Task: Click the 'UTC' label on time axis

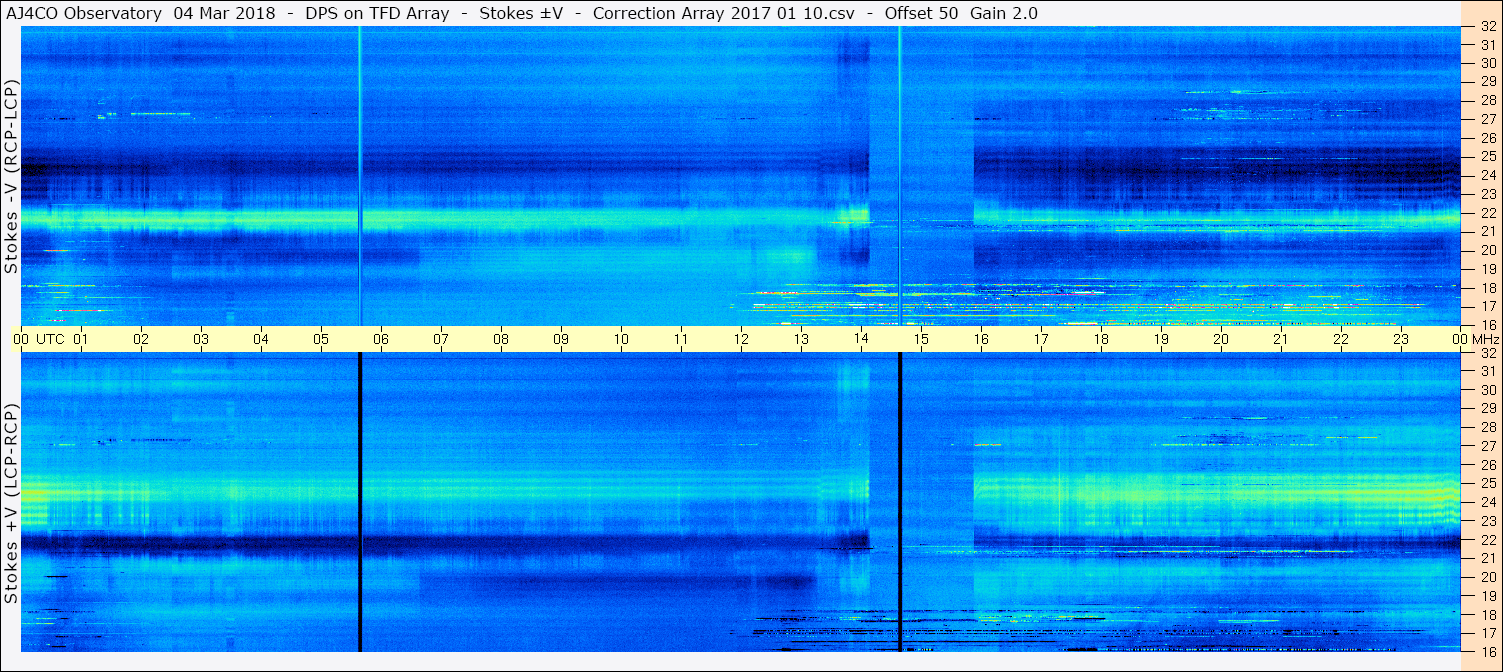Action: click(50, 339)
